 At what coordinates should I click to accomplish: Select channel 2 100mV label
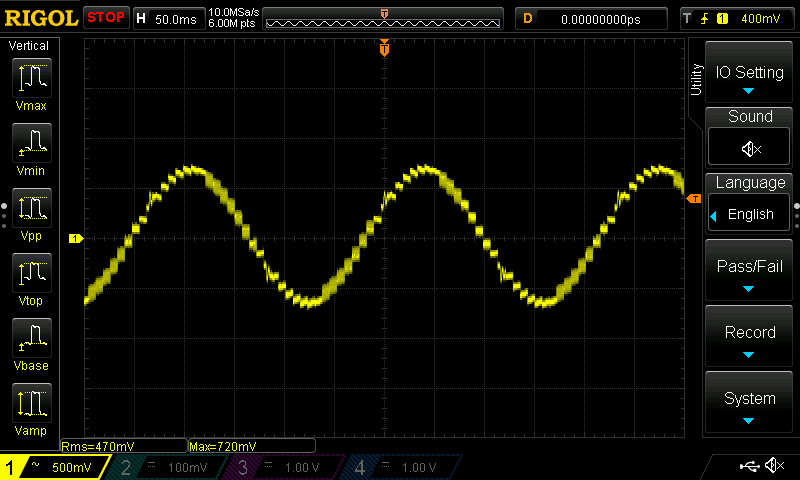pos(187,467)
